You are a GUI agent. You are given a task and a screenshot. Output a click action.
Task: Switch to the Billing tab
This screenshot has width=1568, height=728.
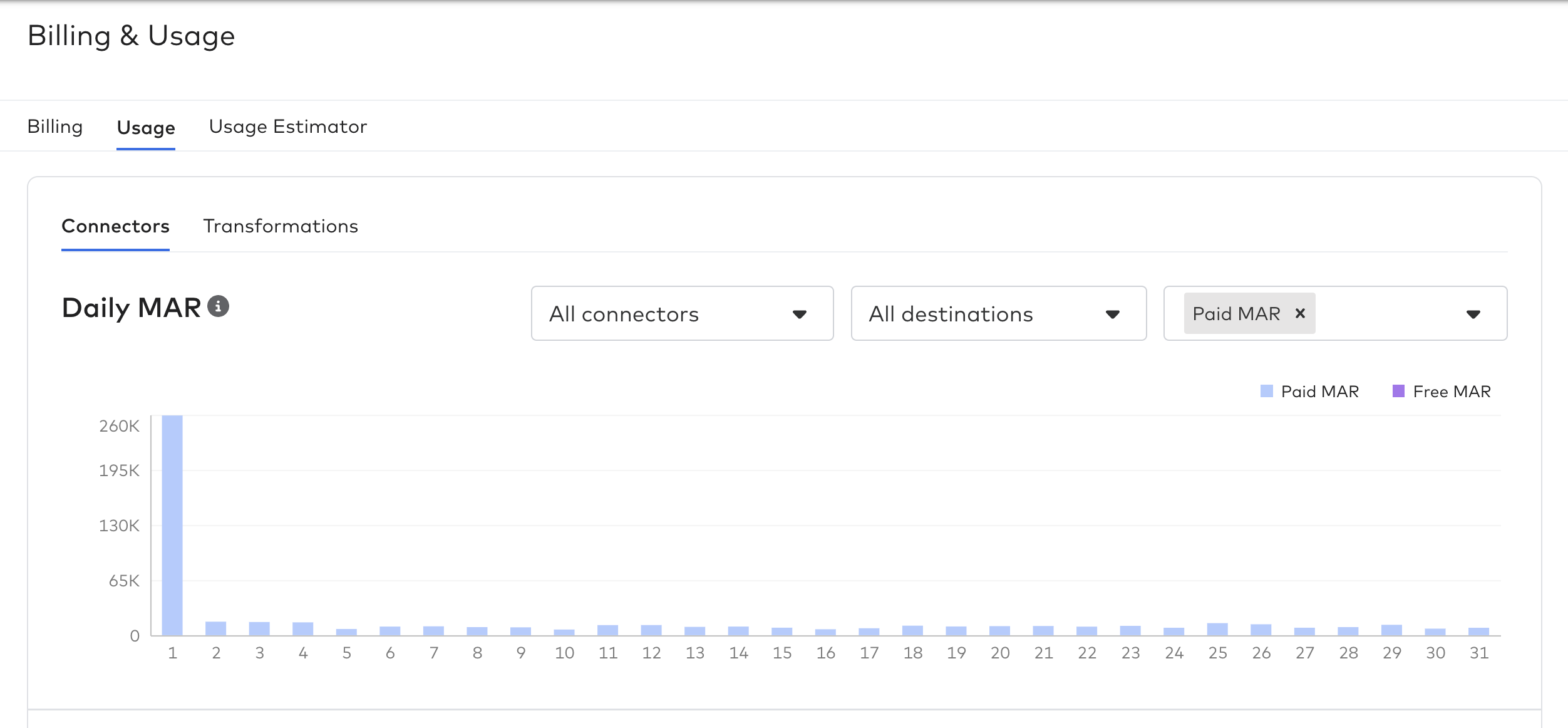55,127
